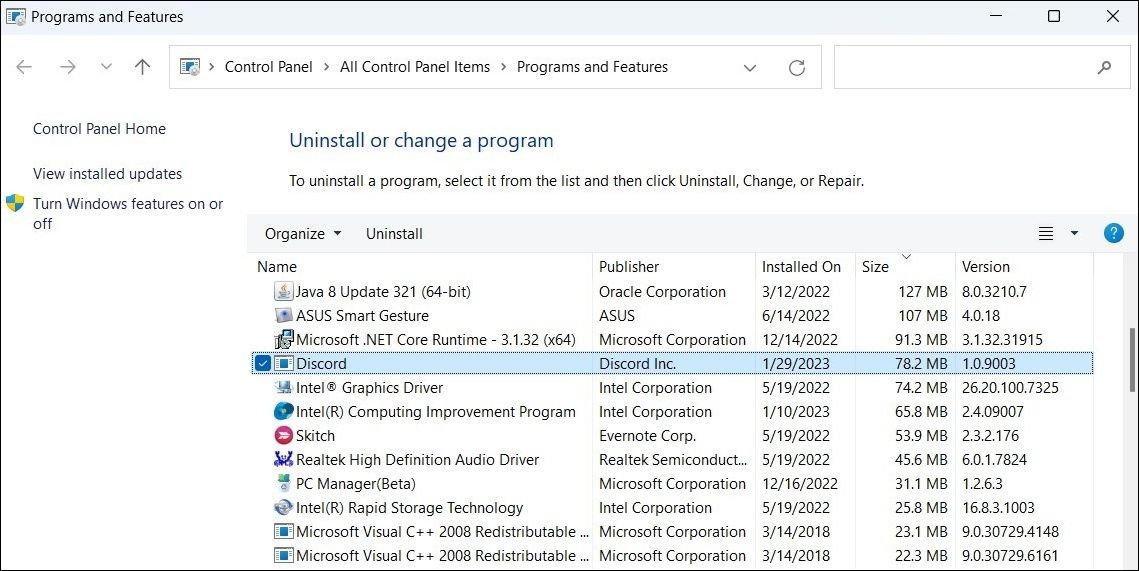Click the Uninstall toolbar button

click(x=394, y=233)
